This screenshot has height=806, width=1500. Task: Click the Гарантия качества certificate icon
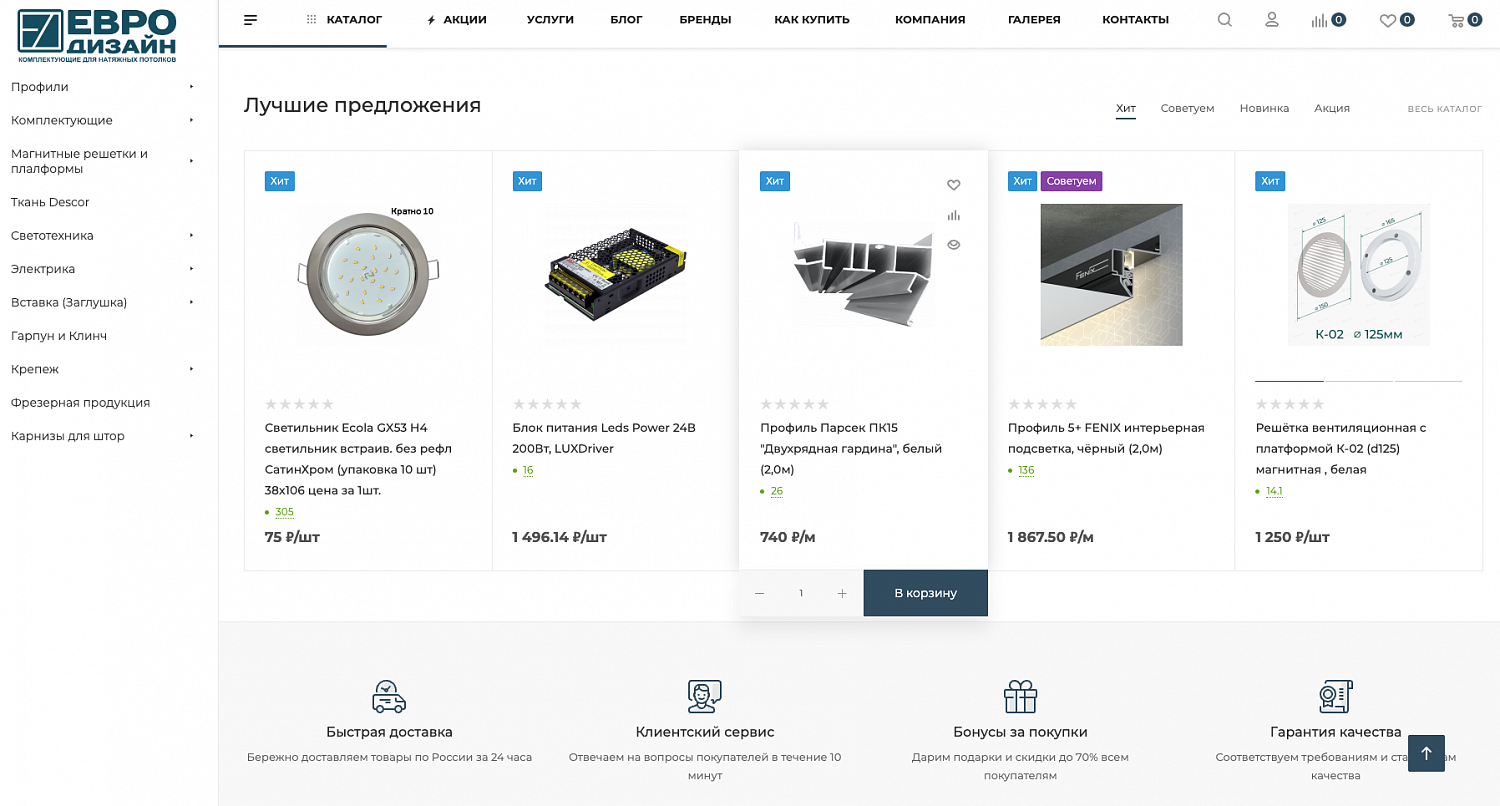click(x=1335, y=696)
